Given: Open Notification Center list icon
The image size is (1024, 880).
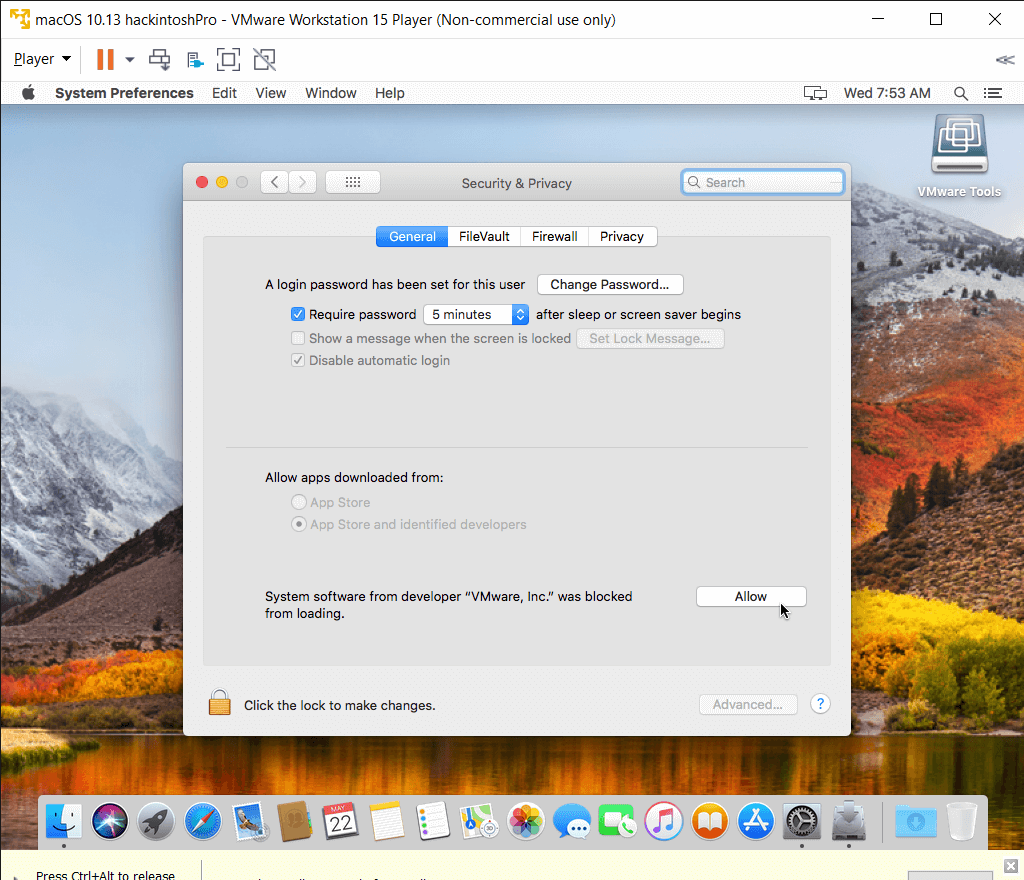Looking at the screenshot, I should (993, 93).
